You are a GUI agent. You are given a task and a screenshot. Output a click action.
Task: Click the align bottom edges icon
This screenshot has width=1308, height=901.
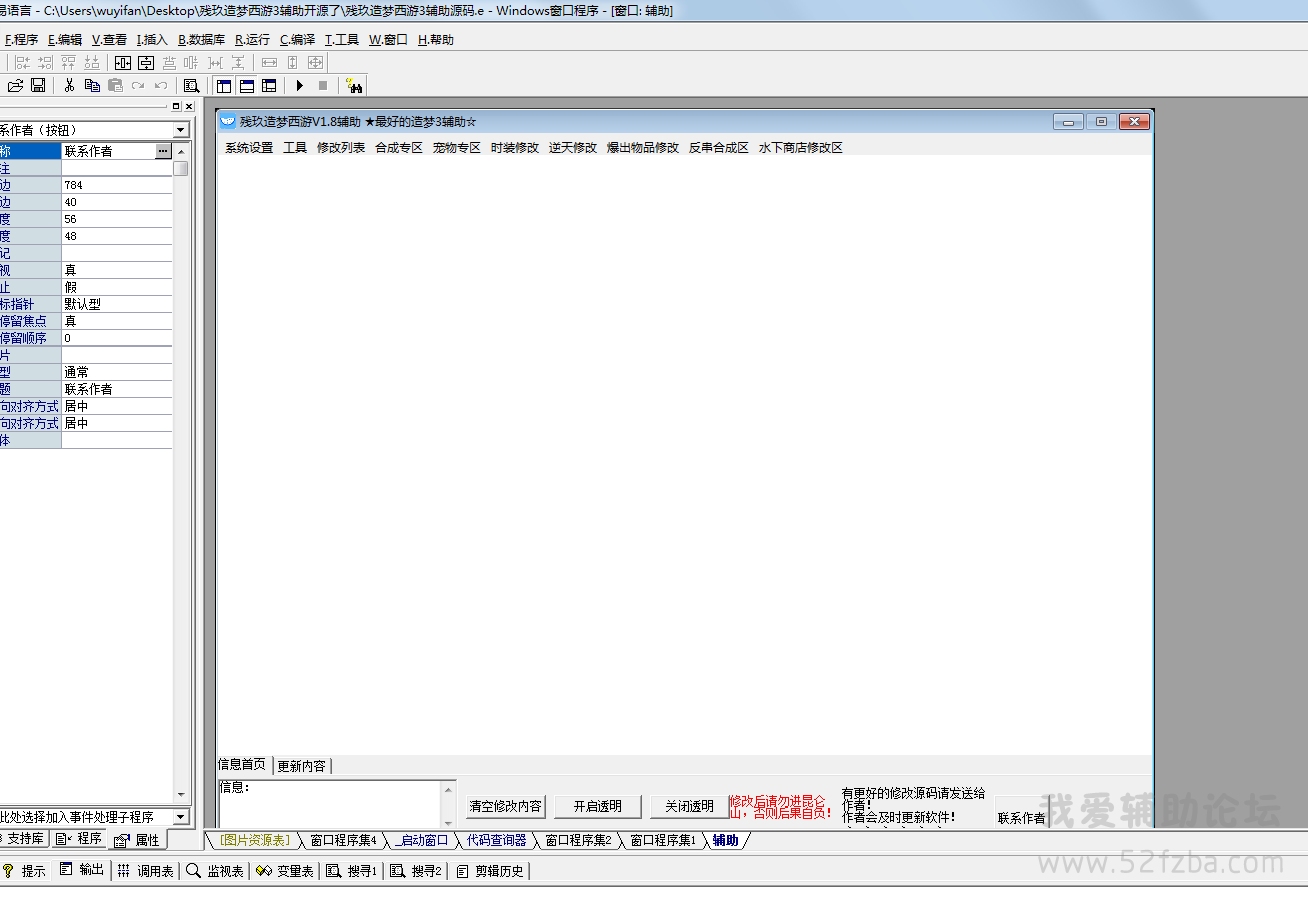(x=92, y=63)
